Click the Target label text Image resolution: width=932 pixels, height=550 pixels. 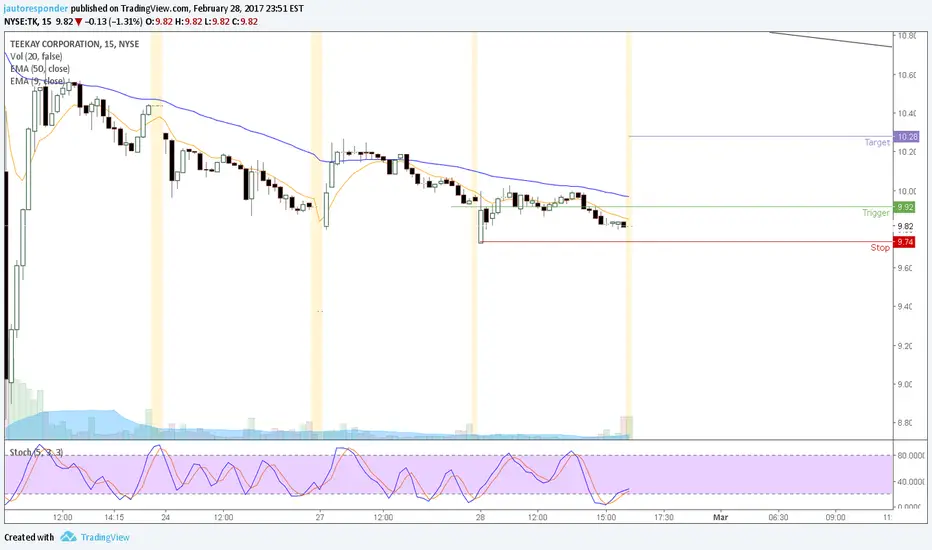coord(877,143)
